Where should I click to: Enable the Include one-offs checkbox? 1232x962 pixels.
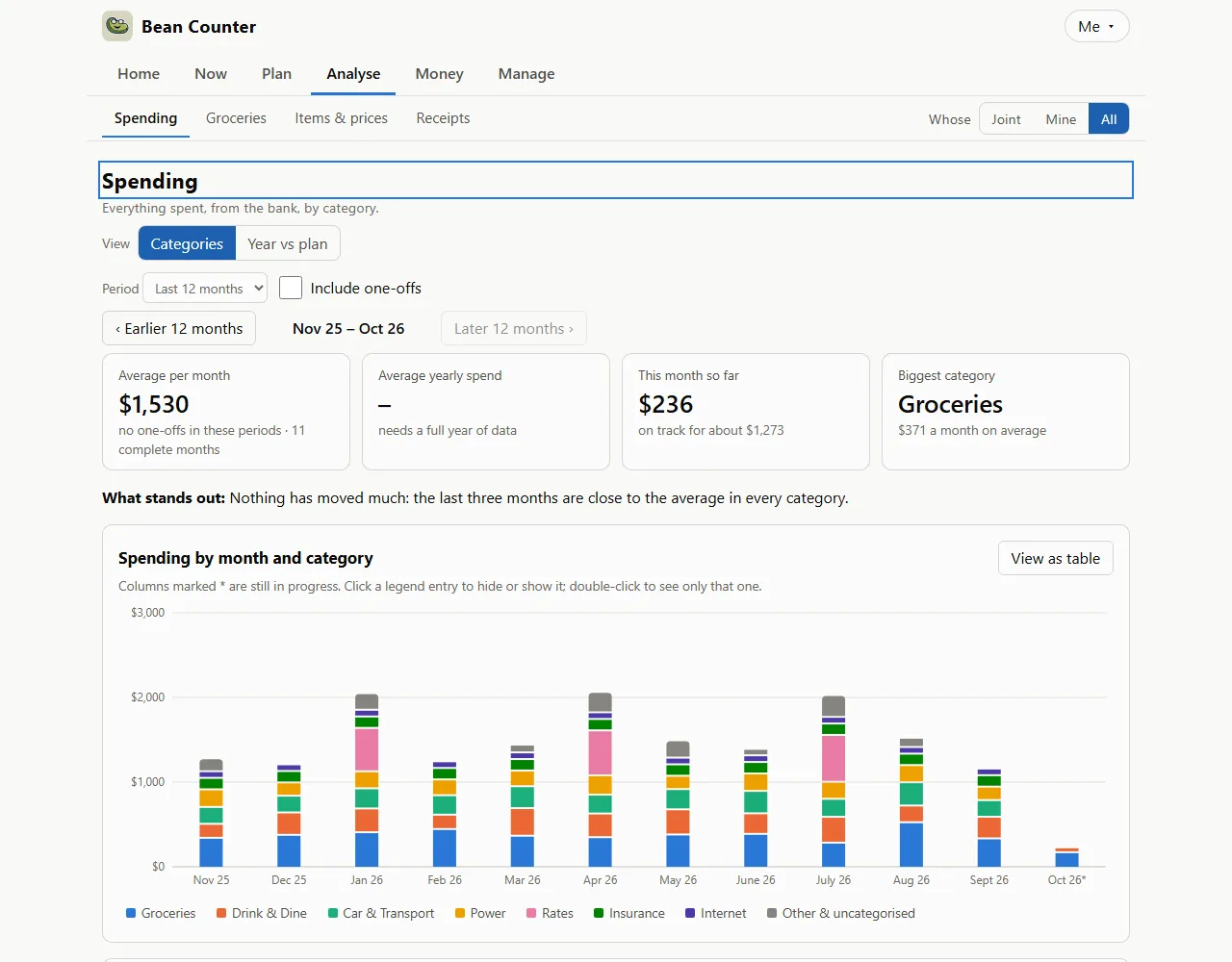(x=291, y=288)
